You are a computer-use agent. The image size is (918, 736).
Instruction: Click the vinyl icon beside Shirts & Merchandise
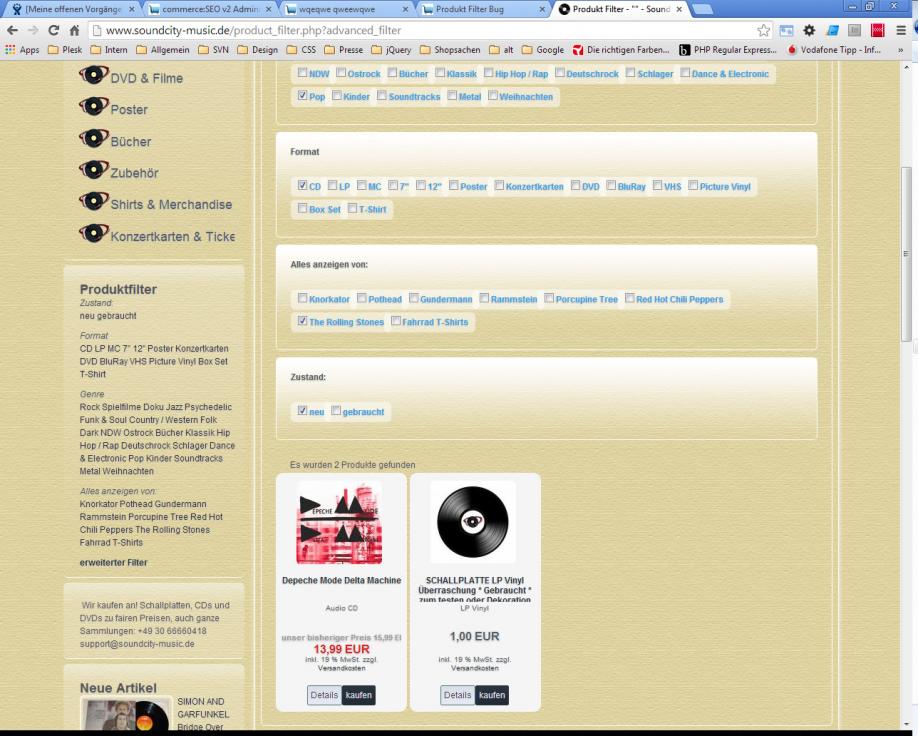pos(94,203)
